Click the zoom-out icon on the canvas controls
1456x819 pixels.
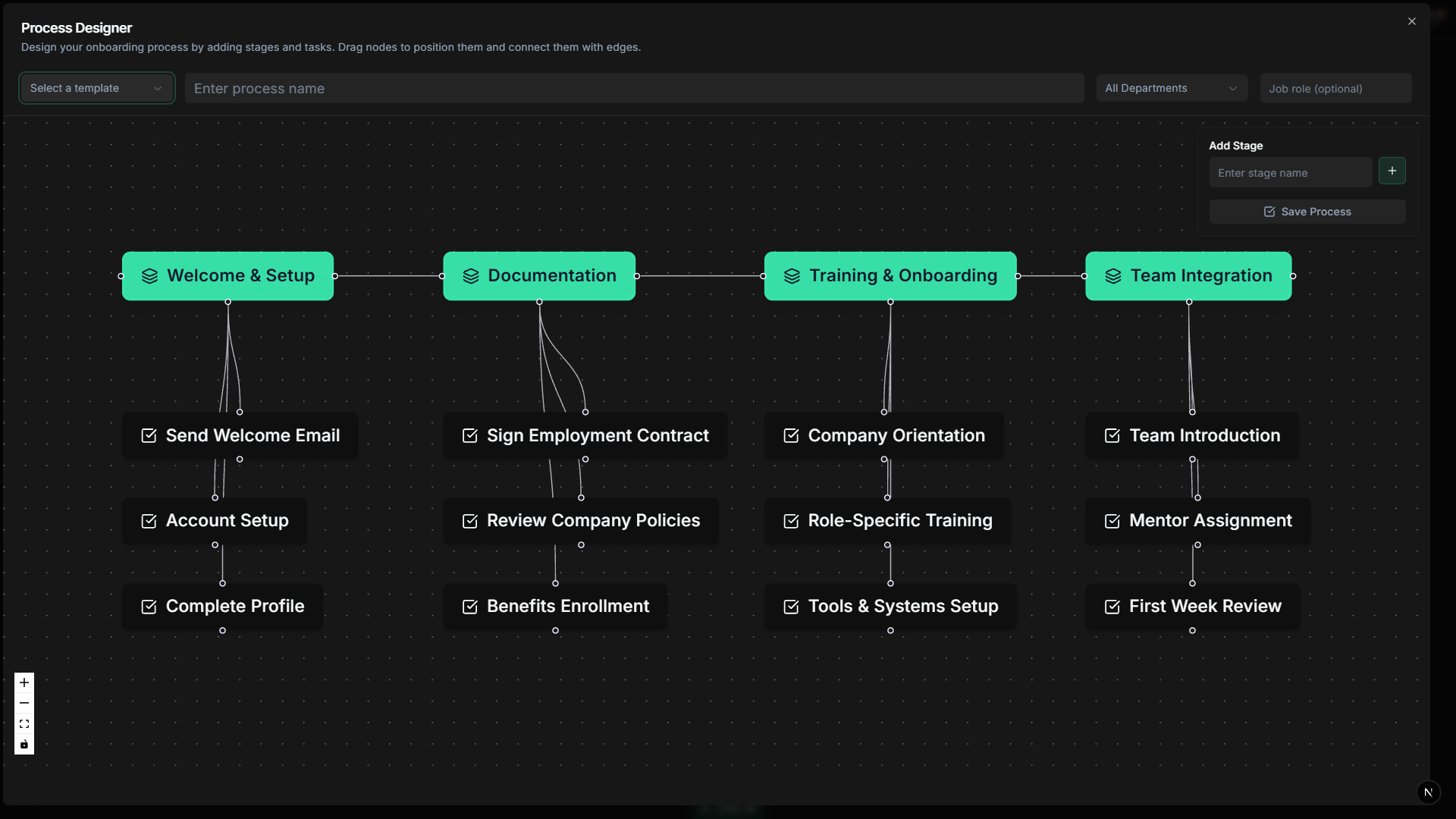(x=24, y=703)
